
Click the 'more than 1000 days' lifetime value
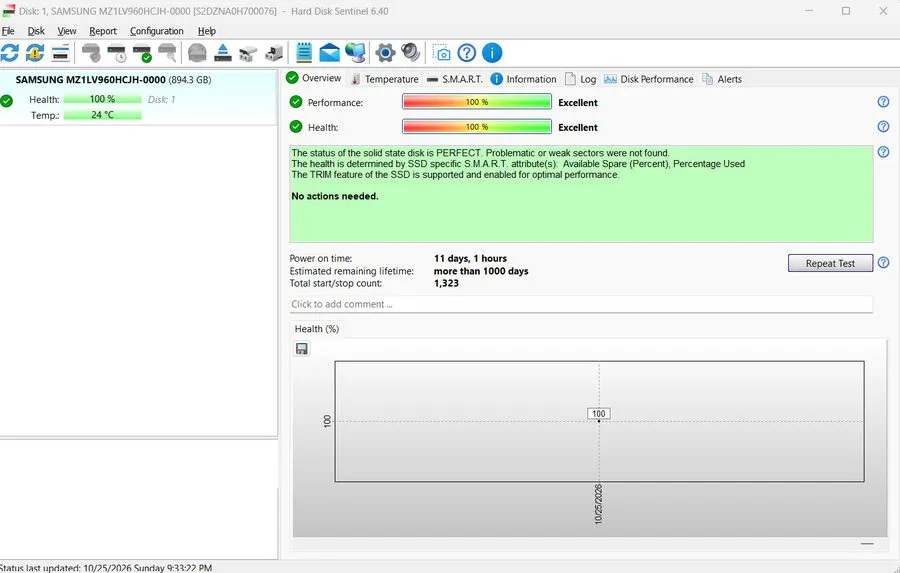[x=481, y=271]
